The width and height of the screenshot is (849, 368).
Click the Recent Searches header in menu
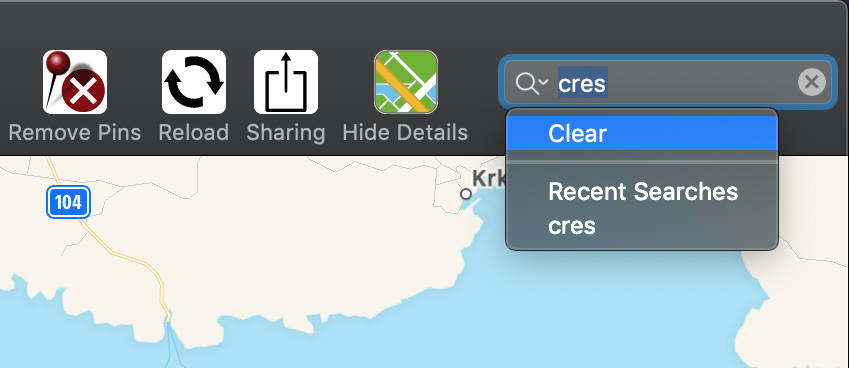click(x=643, y=192)
